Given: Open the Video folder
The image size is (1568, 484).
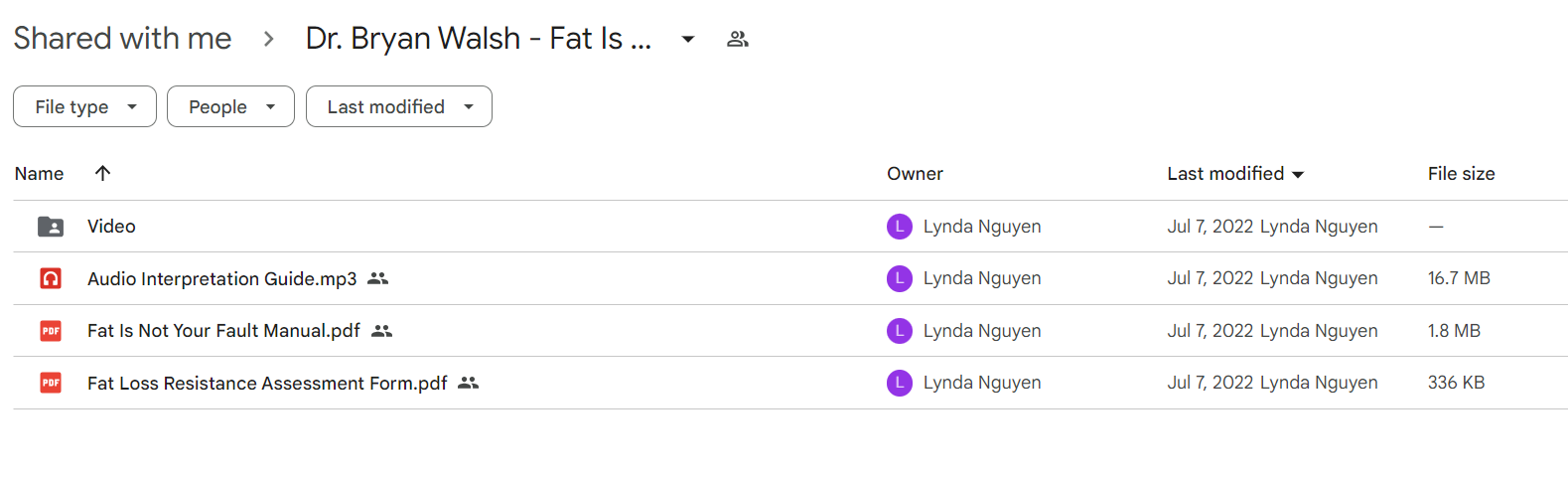Looking at the screenshot, I should click(x=111, y=227).
